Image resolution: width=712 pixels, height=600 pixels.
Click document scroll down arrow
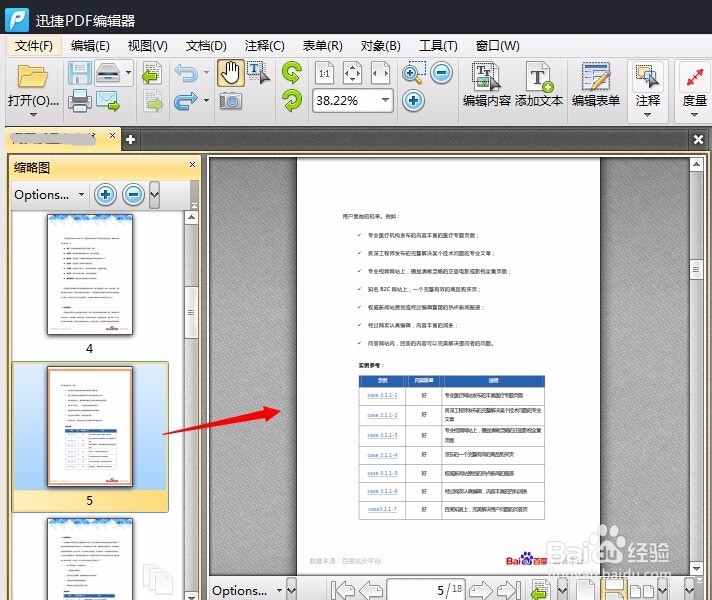tap(696, 568)
